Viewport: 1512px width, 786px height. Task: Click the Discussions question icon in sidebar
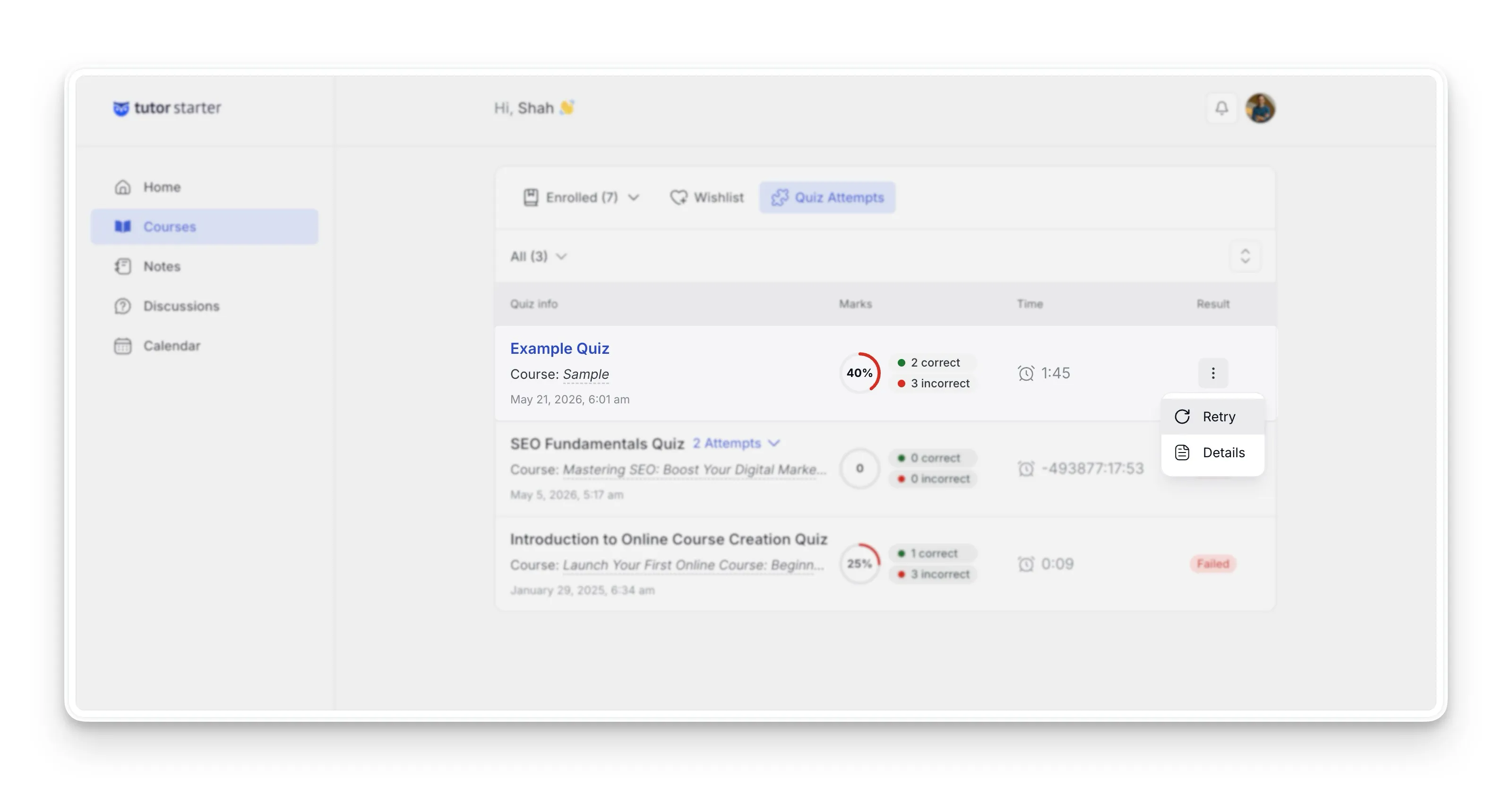(123, 306)
